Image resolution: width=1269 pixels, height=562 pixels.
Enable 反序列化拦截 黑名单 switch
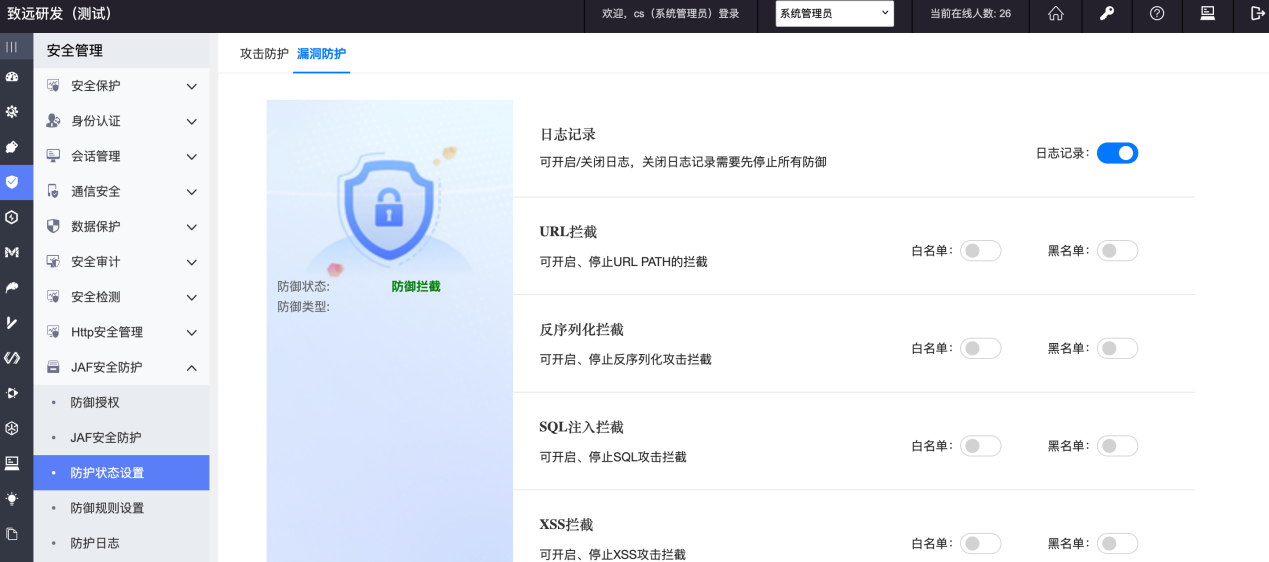click(1117, 349)
